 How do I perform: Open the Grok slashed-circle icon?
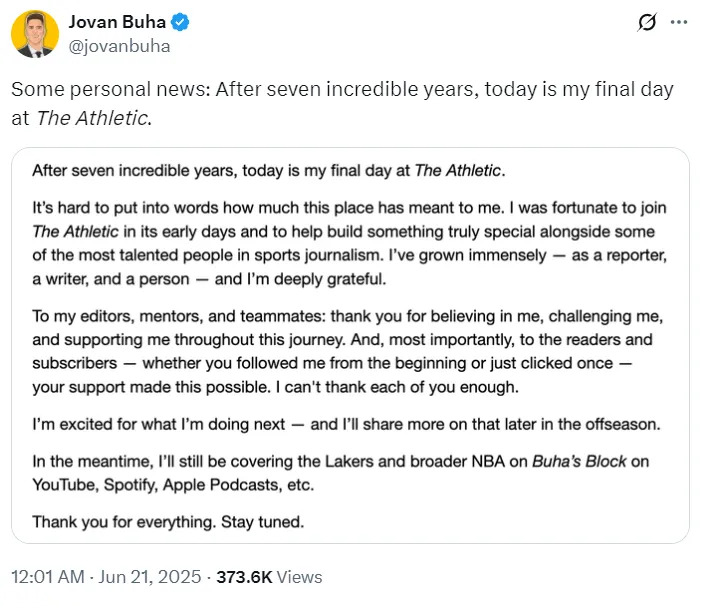coord(647,22)
